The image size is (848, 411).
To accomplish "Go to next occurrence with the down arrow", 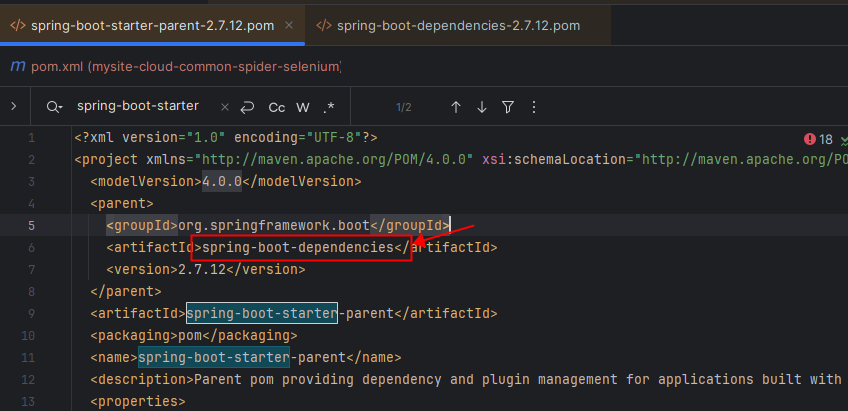I will (x=482, y=107).
